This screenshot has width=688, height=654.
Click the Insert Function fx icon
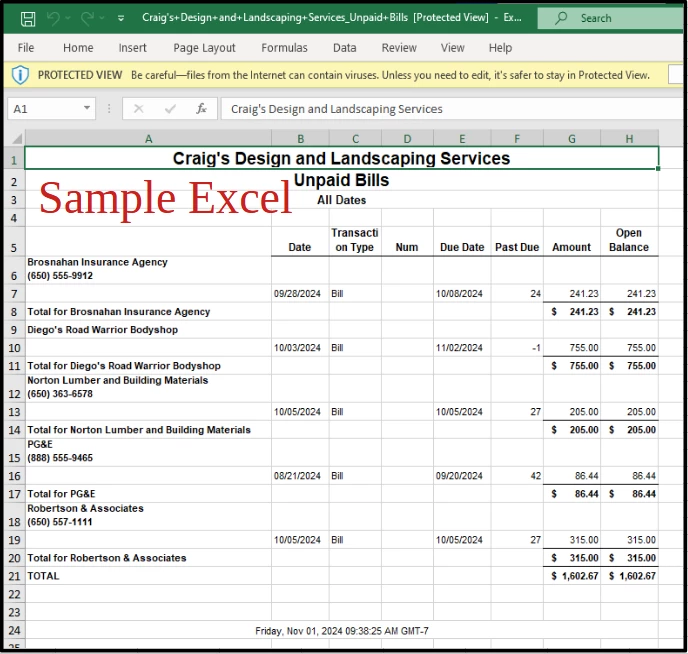(201, 108)
